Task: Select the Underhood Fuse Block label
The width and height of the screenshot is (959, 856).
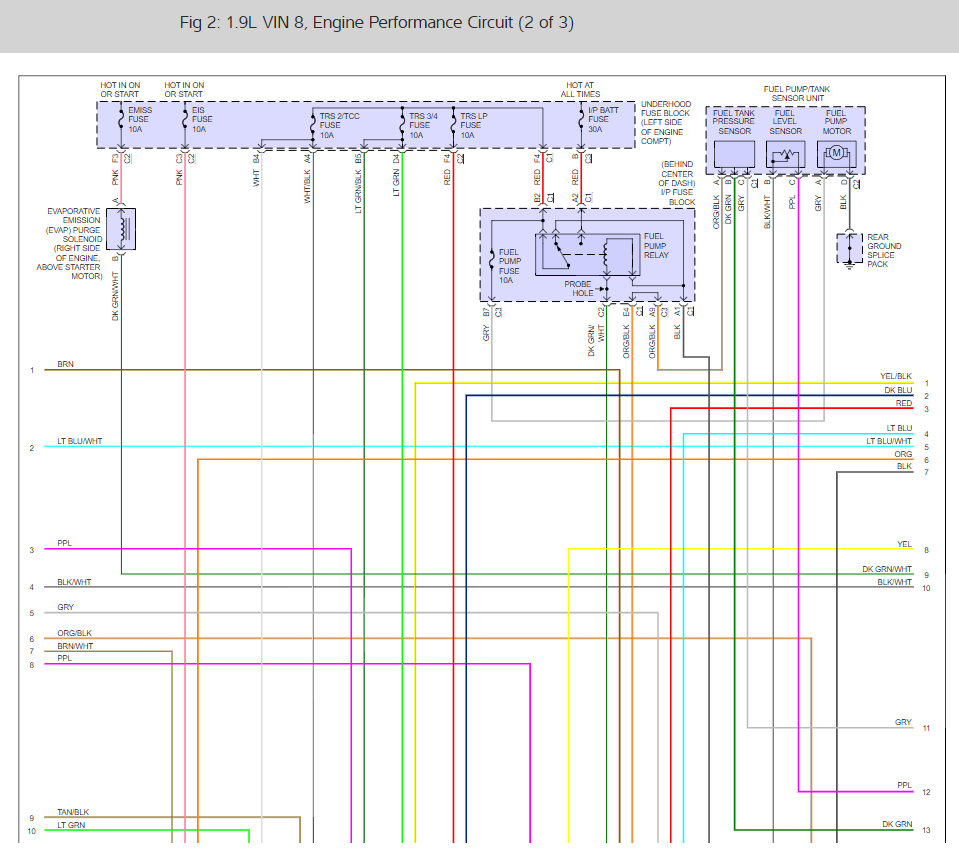Action: (x=665, y=122)
